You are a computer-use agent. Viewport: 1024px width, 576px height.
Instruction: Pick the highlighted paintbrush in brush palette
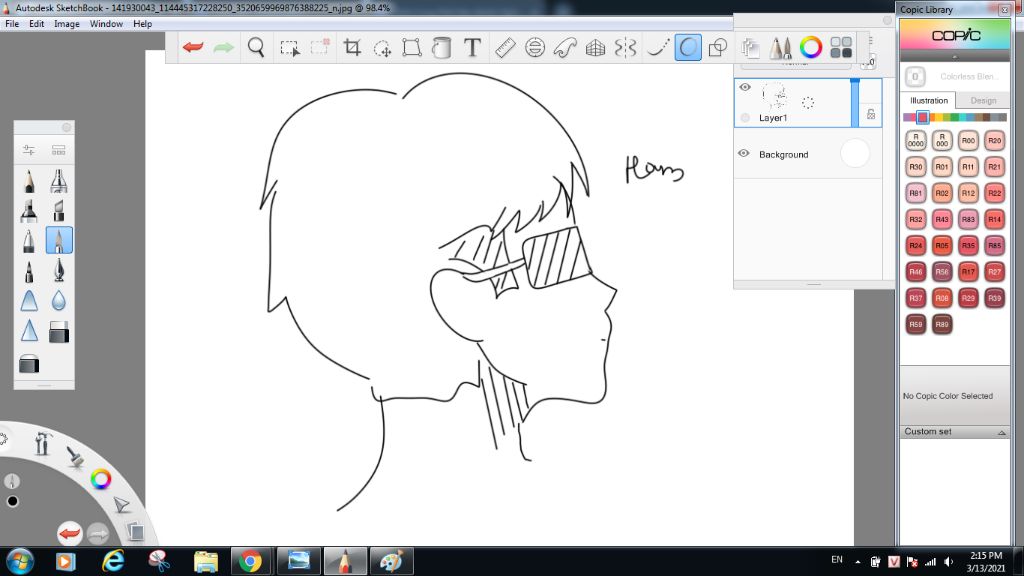[59, 240]
